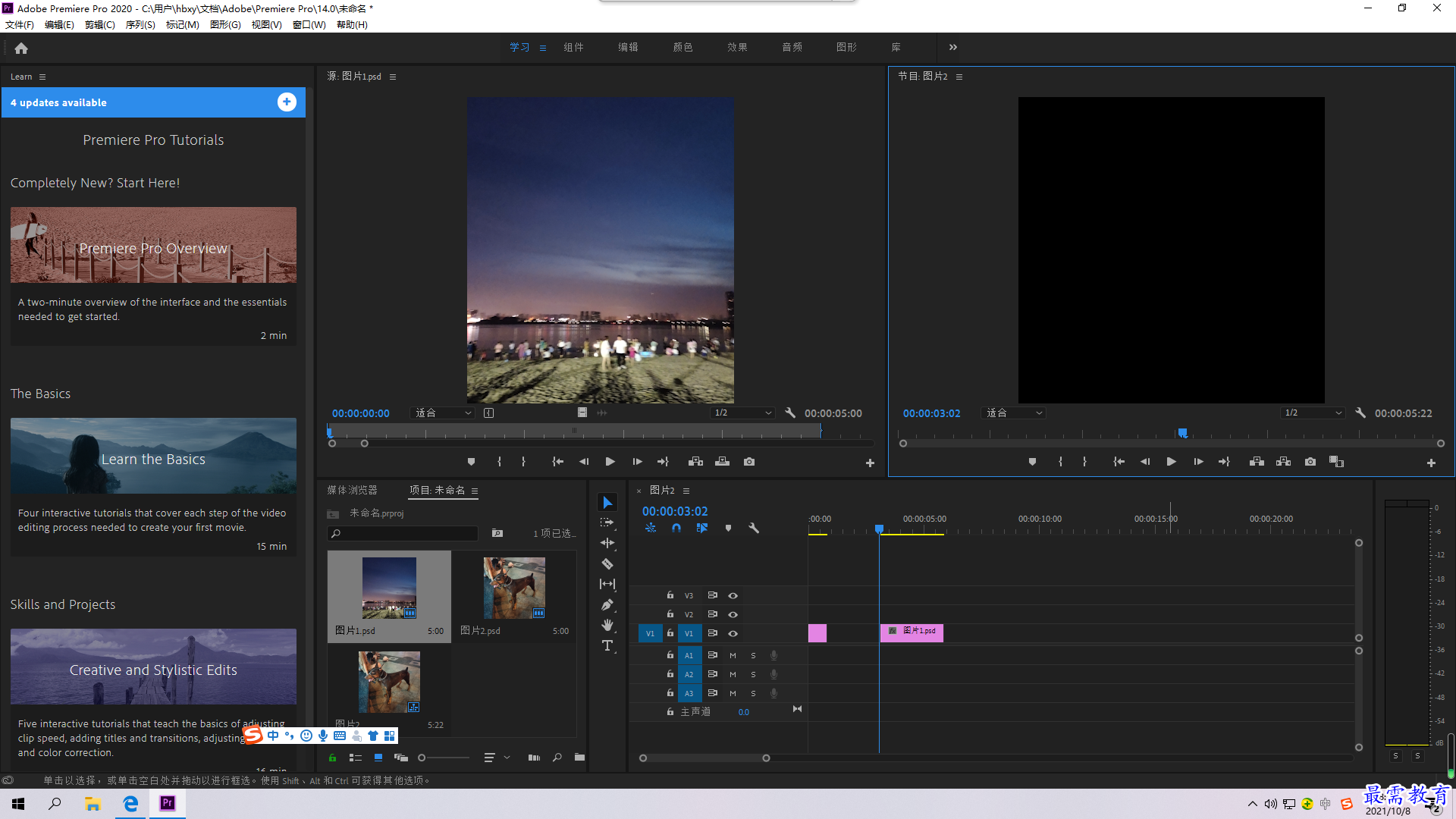Click the Home icon
1456x819 pixels.
pyautogui.click(x=21, y=48)
